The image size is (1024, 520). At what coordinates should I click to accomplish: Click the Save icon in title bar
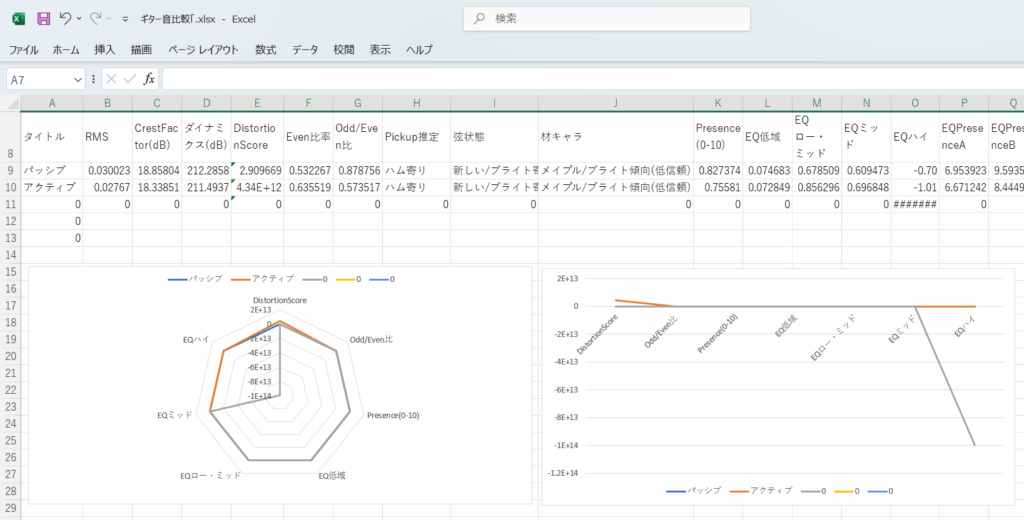pyautogui.click(x=43, y=18)
